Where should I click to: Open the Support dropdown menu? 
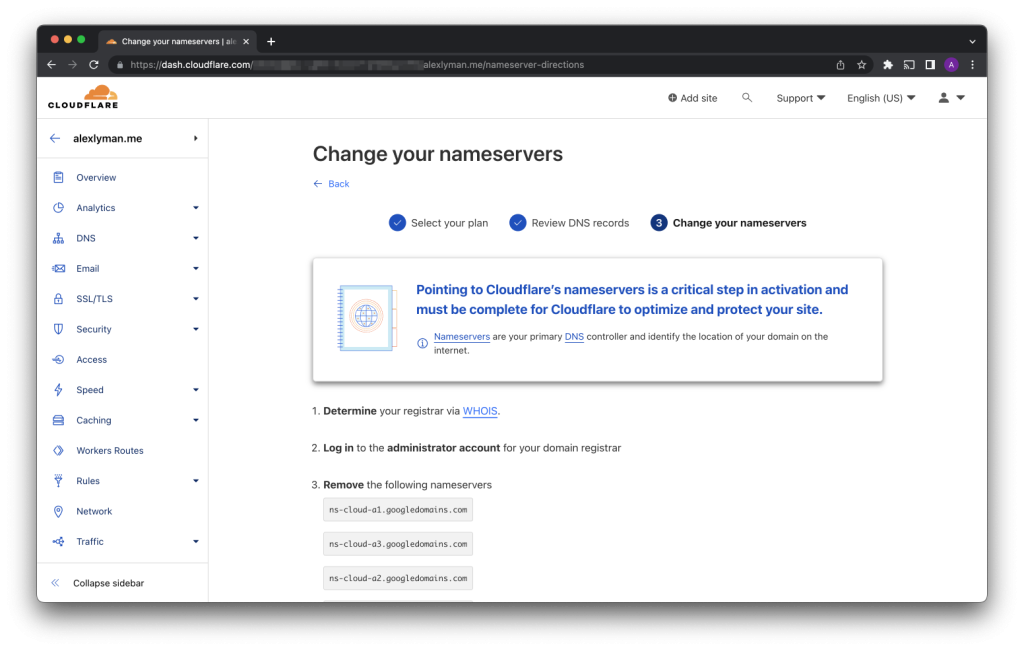(800, 98)
